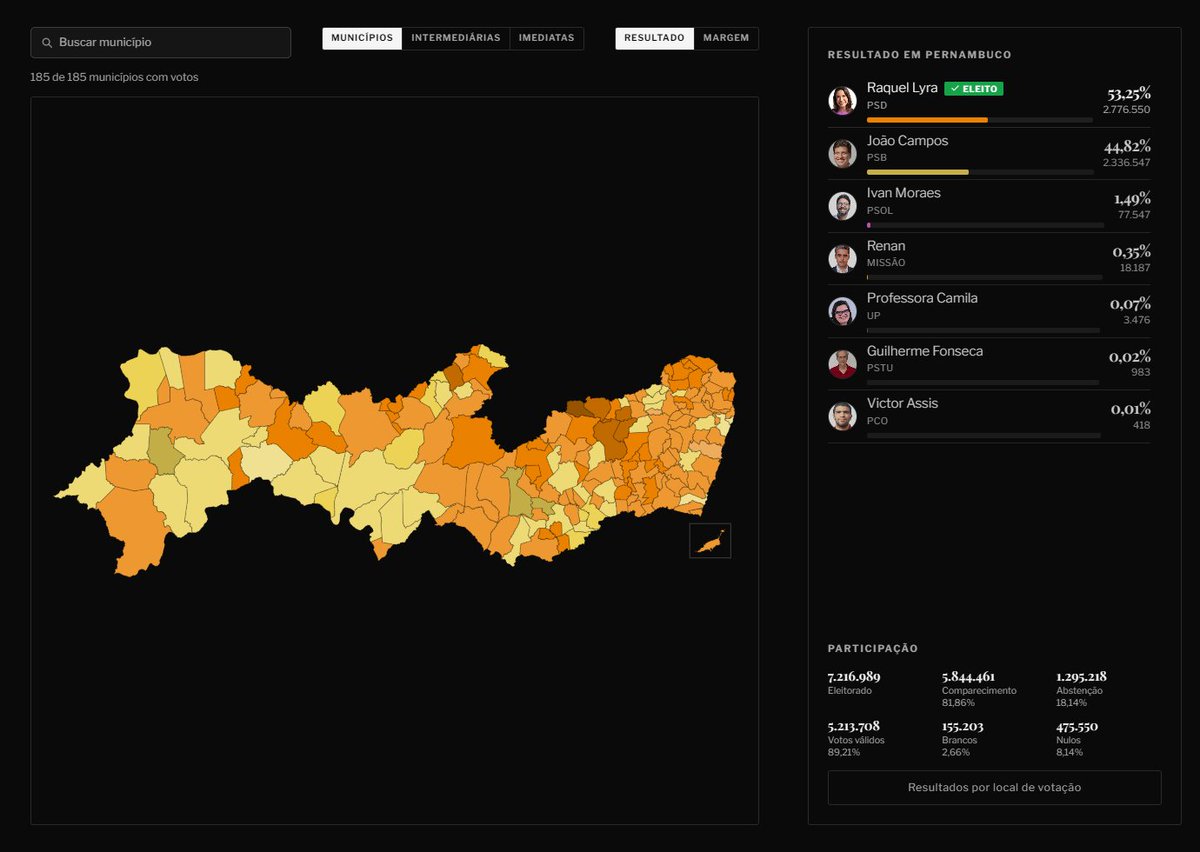The height and width of the screenshot is (852, 1200).
Task: Click the vote count 77.547
Action: pyautogui.click(x=1134, y=215)
